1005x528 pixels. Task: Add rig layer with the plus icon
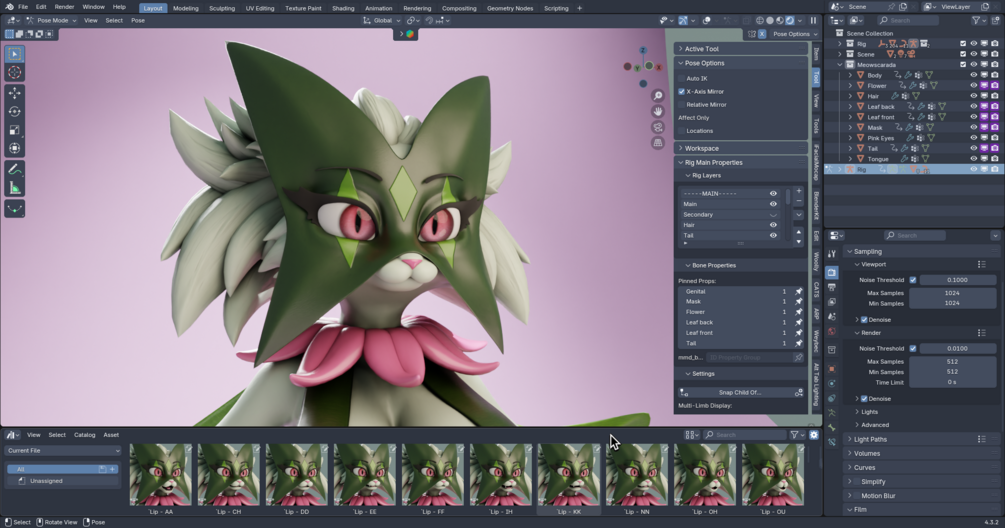[799, 191]
